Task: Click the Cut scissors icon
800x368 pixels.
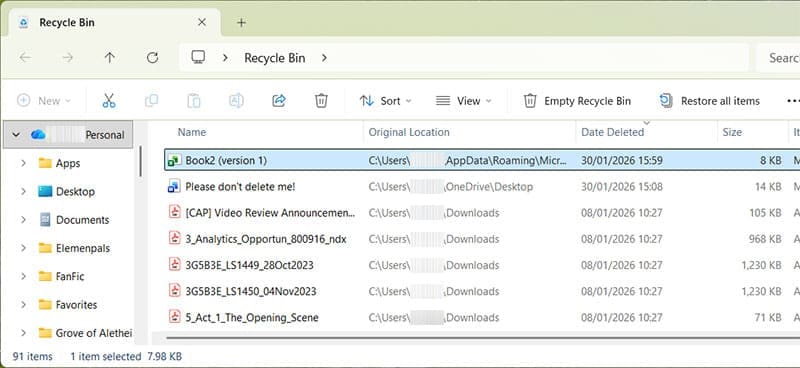Action: click(x=109, y=101)
